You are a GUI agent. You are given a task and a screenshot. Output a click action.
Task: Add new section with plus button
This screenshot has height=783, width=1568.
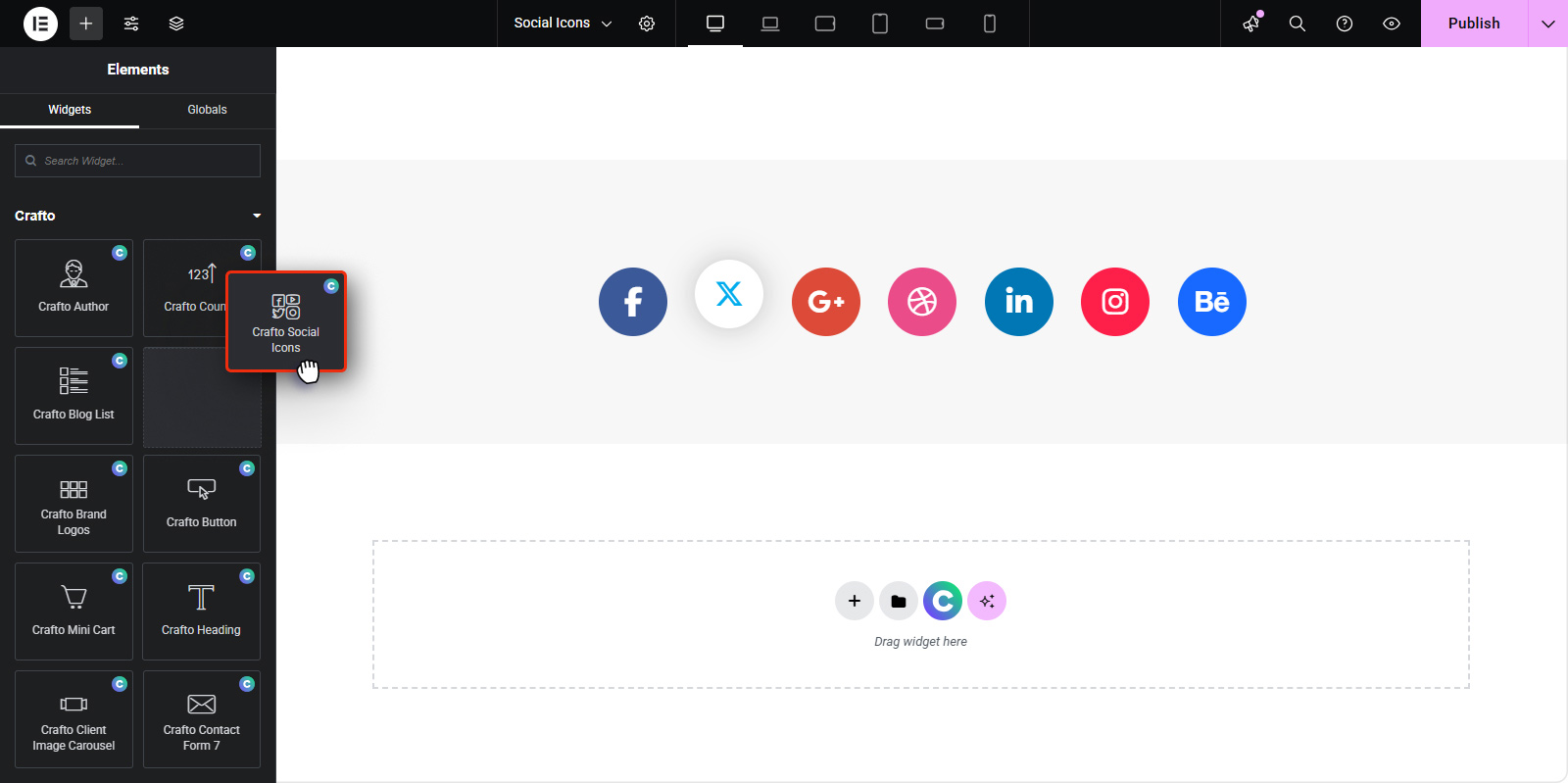(x=855, y=601)
